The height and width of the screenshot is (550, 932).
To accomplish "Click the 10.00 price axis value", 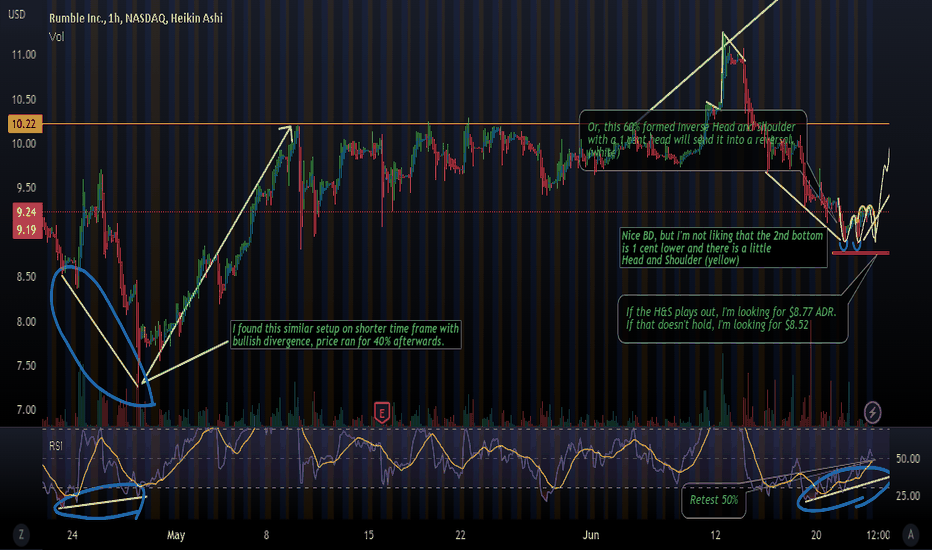I will point(24,143).
